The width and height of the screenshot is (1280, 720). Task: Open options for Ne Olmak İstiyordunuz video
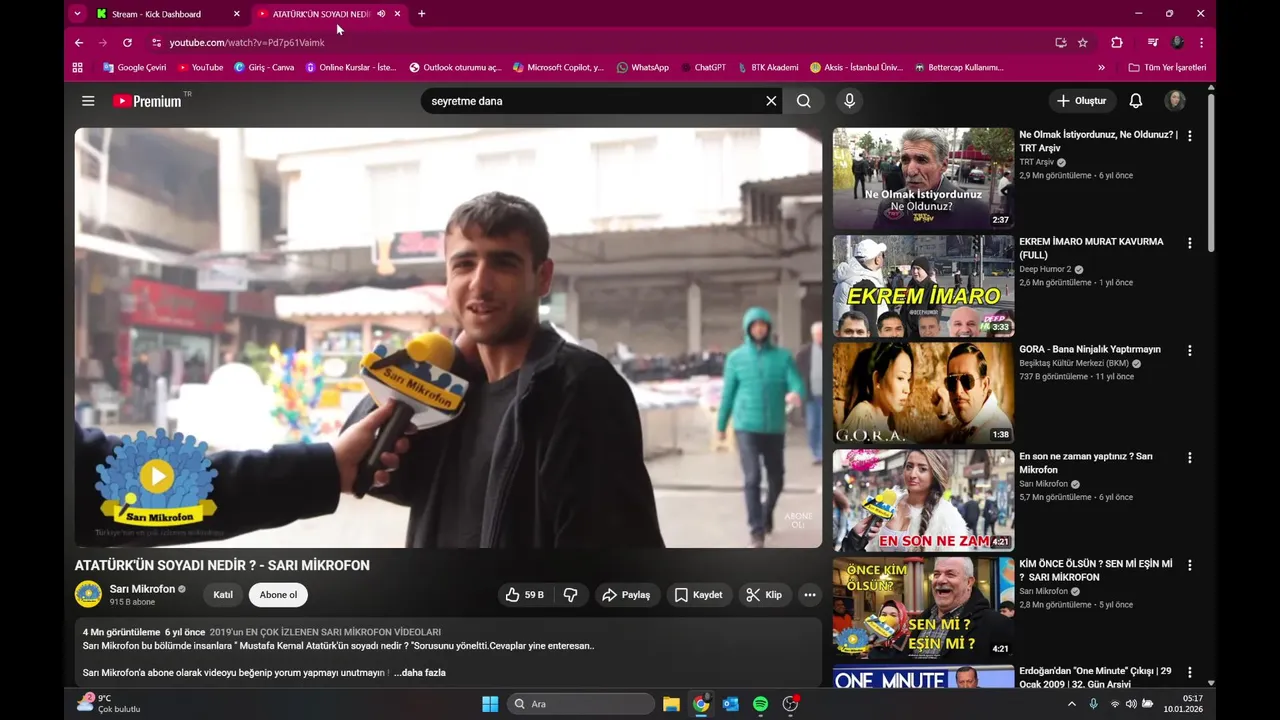click(1190, 135)
